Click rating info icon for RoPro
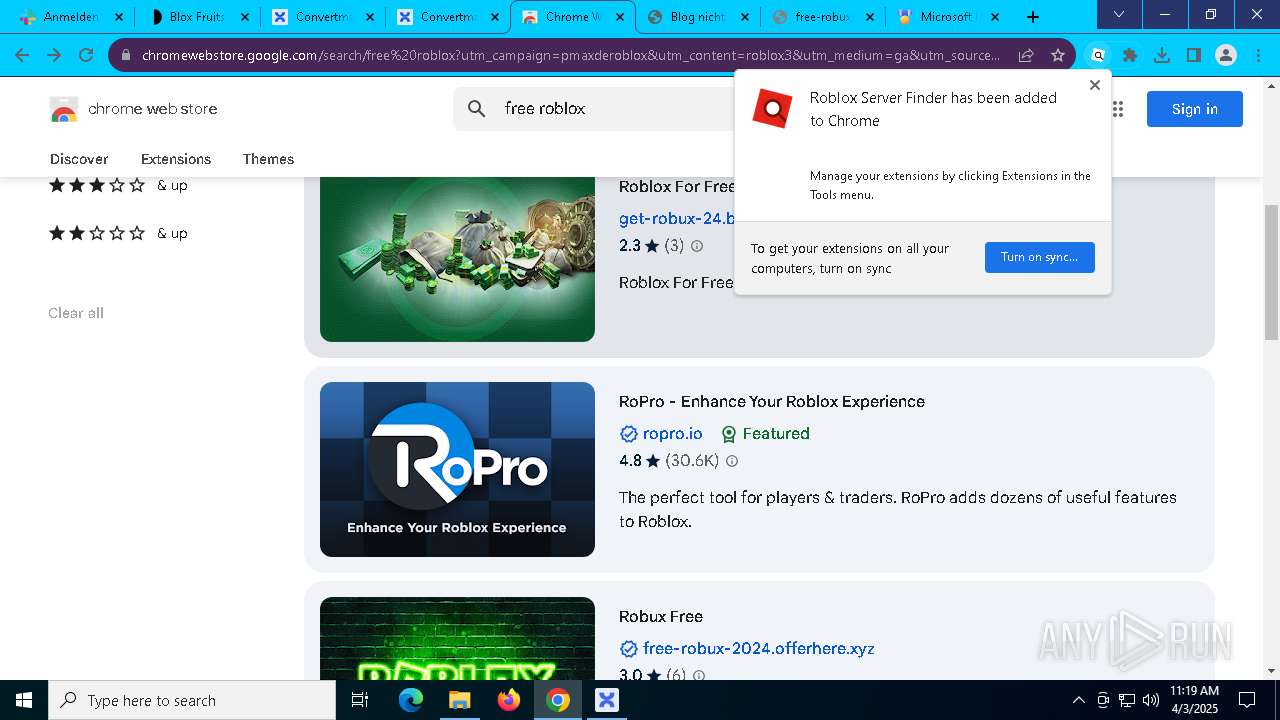1280x720 pixels. point(732,461)
